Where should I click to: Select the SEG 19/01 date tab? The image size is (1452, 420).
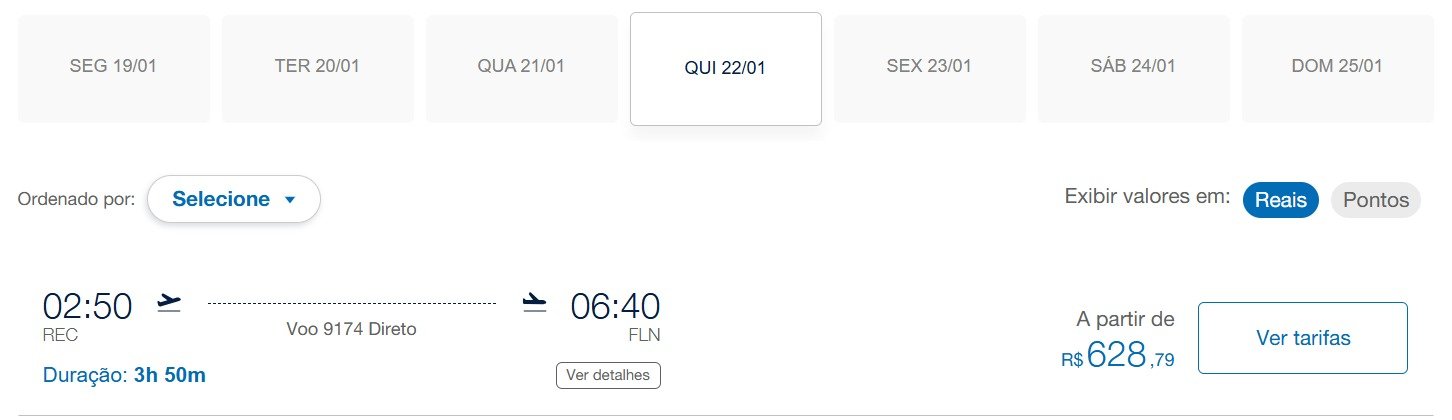[113, 68]
